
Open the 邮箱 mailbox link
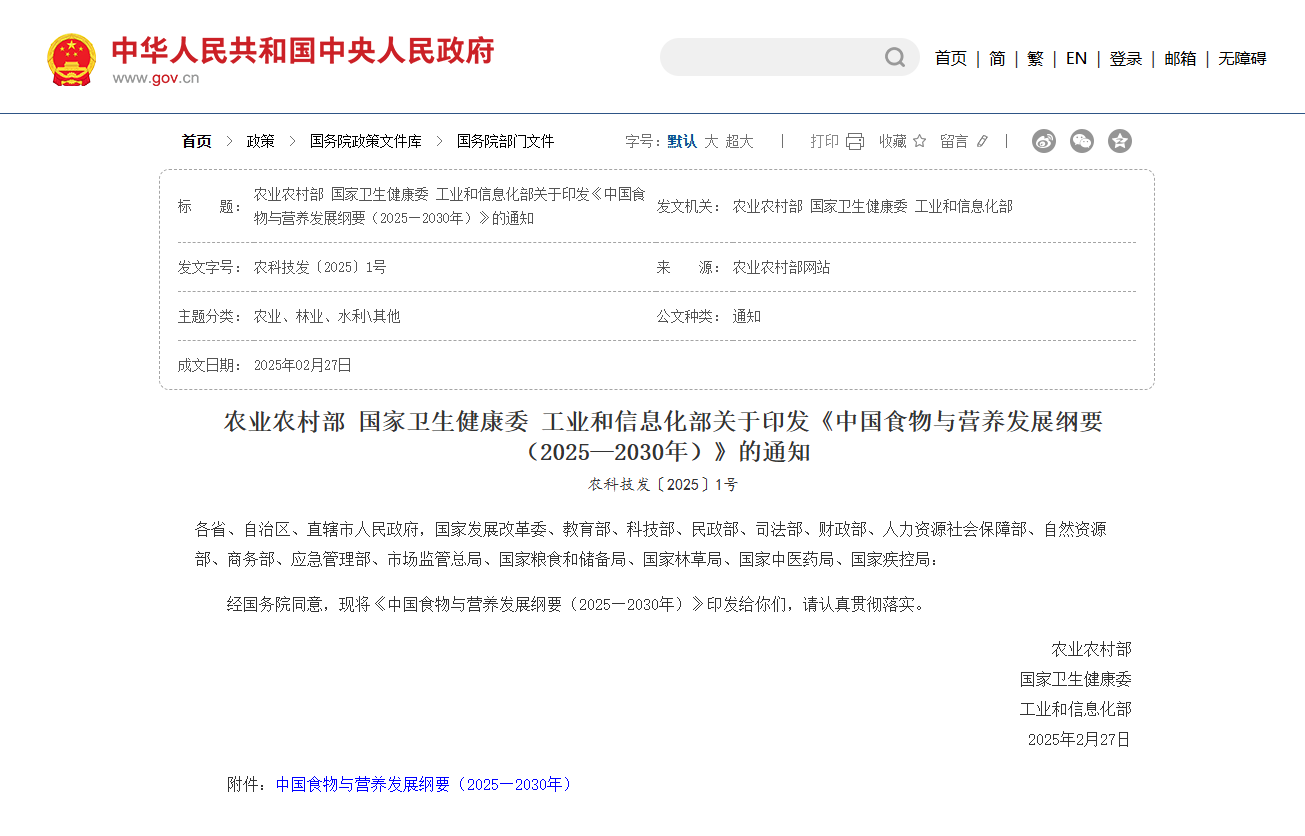1180,59
